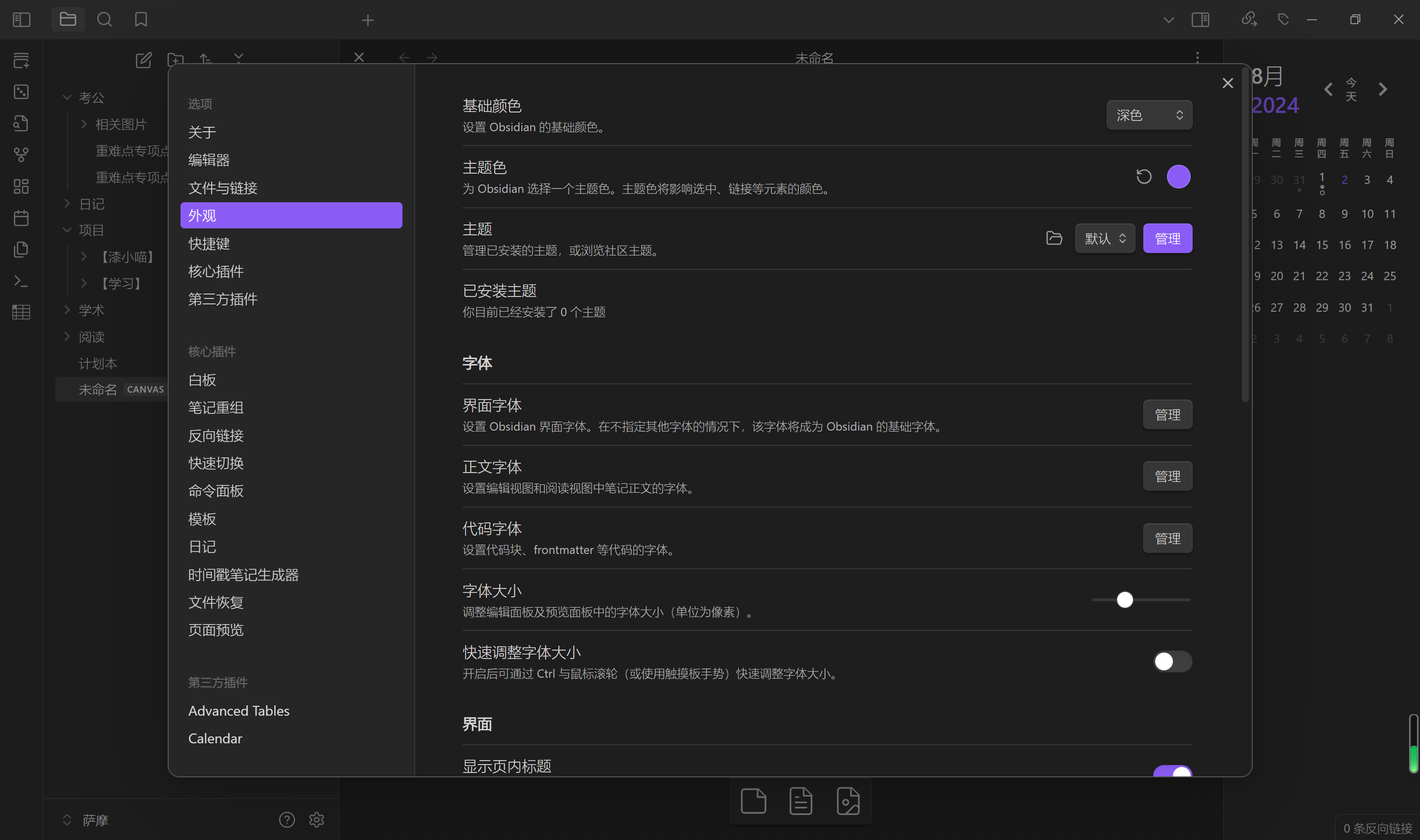Enable quick font size adjustment toggle
This screenshot has width=1420, height=840.
click(1172, 661)
